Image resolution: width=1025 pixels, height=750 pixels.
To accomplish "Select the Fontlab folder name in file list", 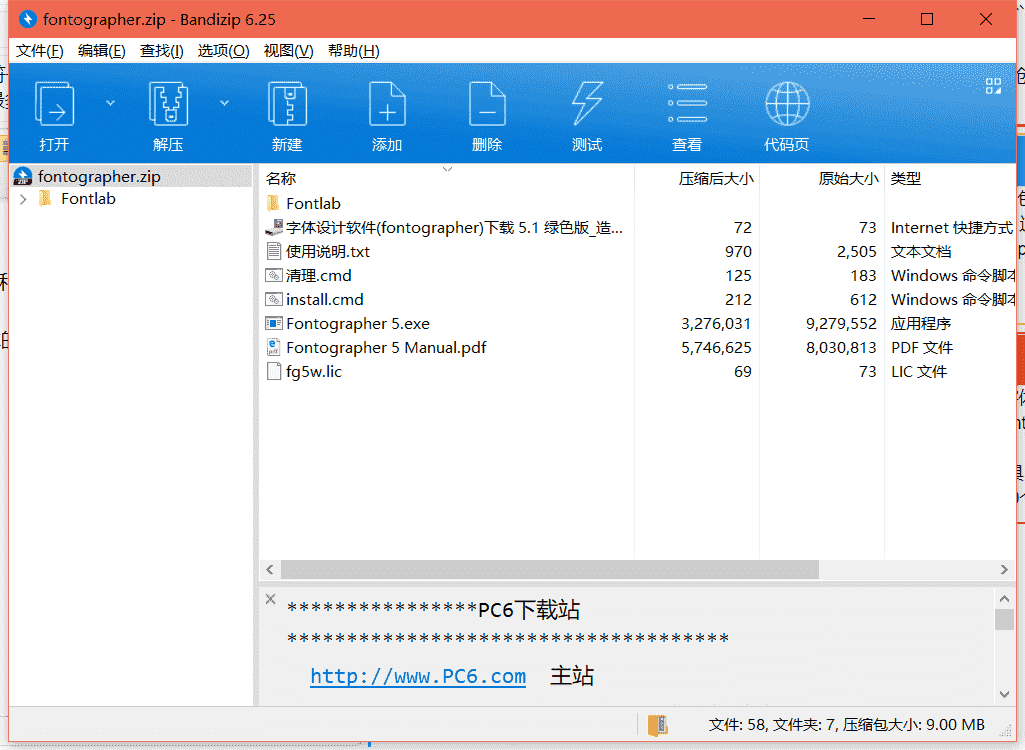I will click(x=313, y=203).
